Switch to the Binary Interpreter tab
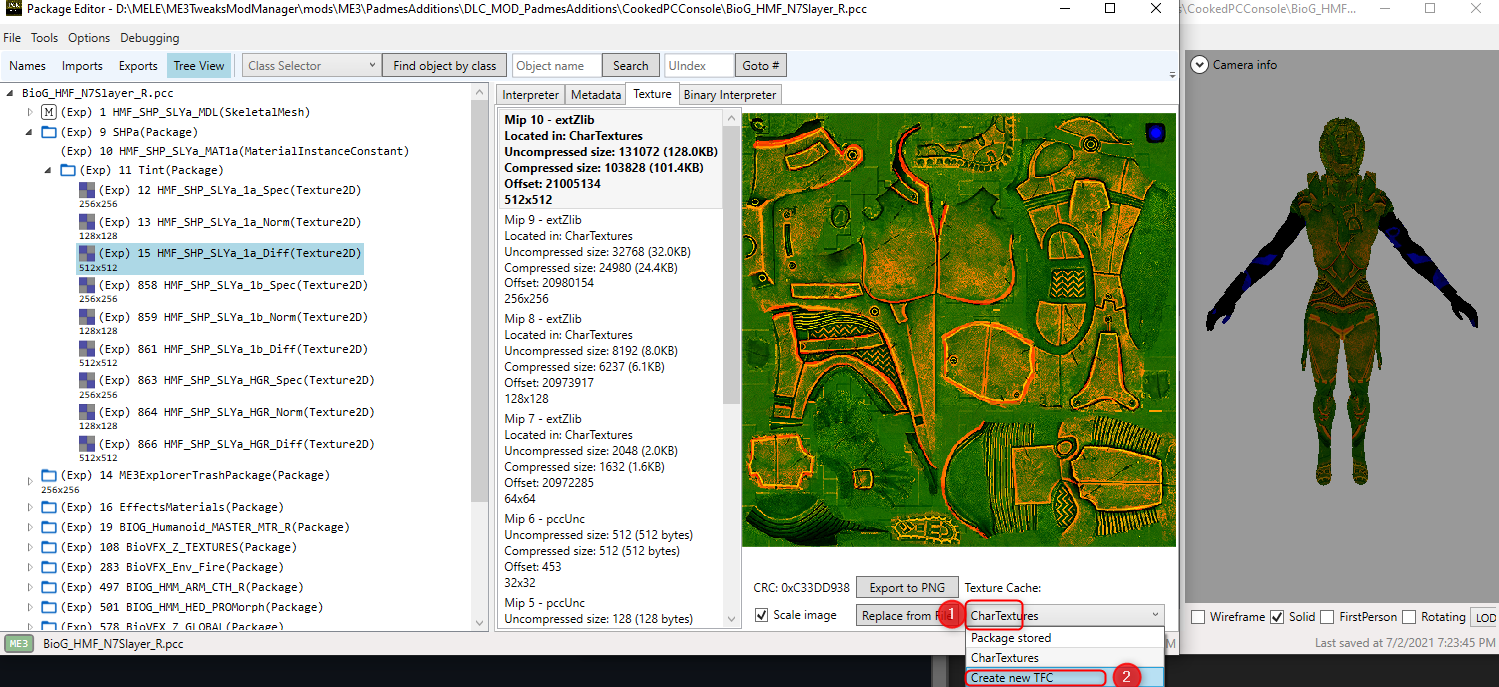 [x=729, y=95]
